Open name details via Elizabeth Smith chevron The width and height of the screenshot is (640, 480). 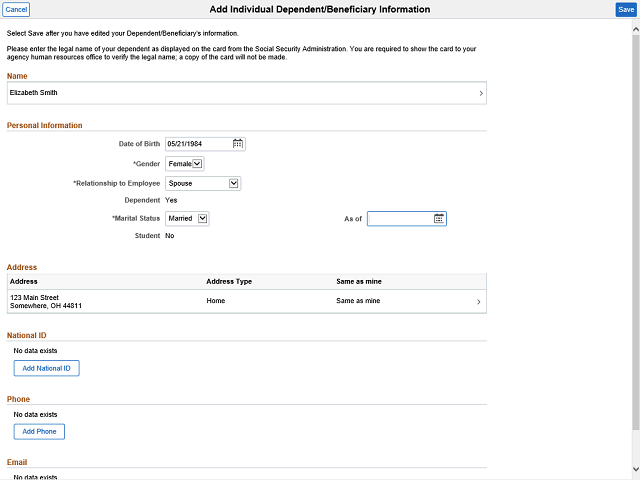pyautogui.click(x=481, y=93)
